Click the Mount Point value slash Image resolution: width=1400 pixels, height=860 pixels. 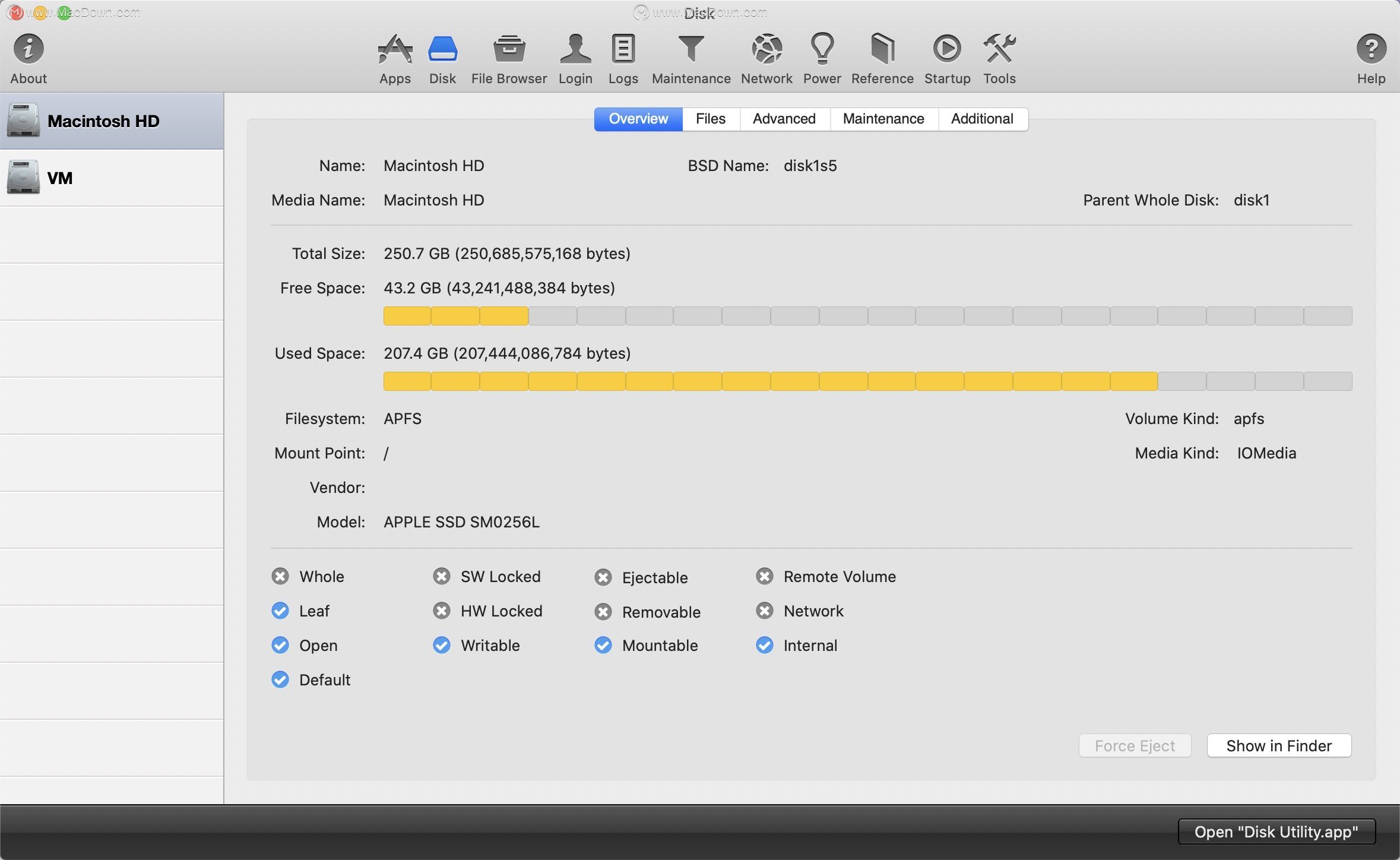pyautogui.click(x=386, y=454)
